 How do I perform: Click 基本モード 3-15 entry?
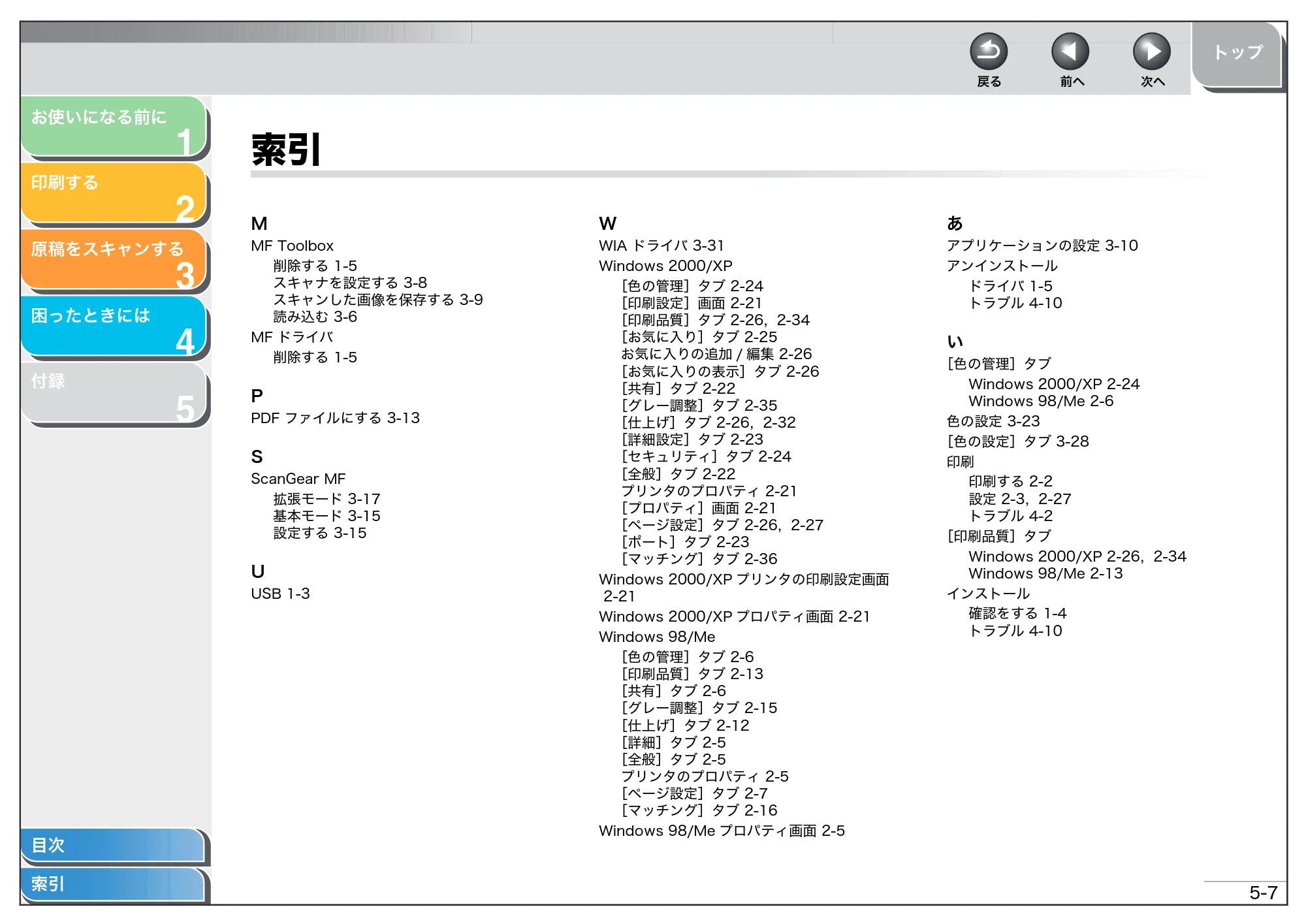point(326,516)
